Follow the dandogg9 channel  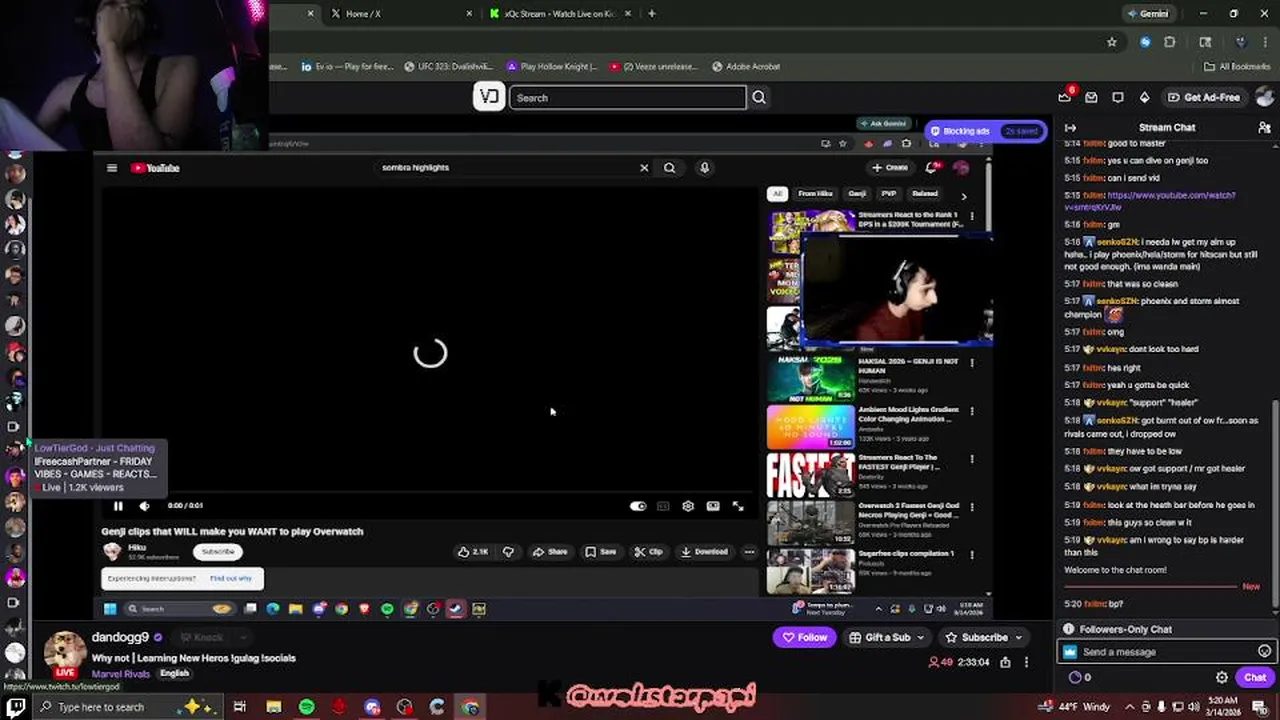point(805,637)
